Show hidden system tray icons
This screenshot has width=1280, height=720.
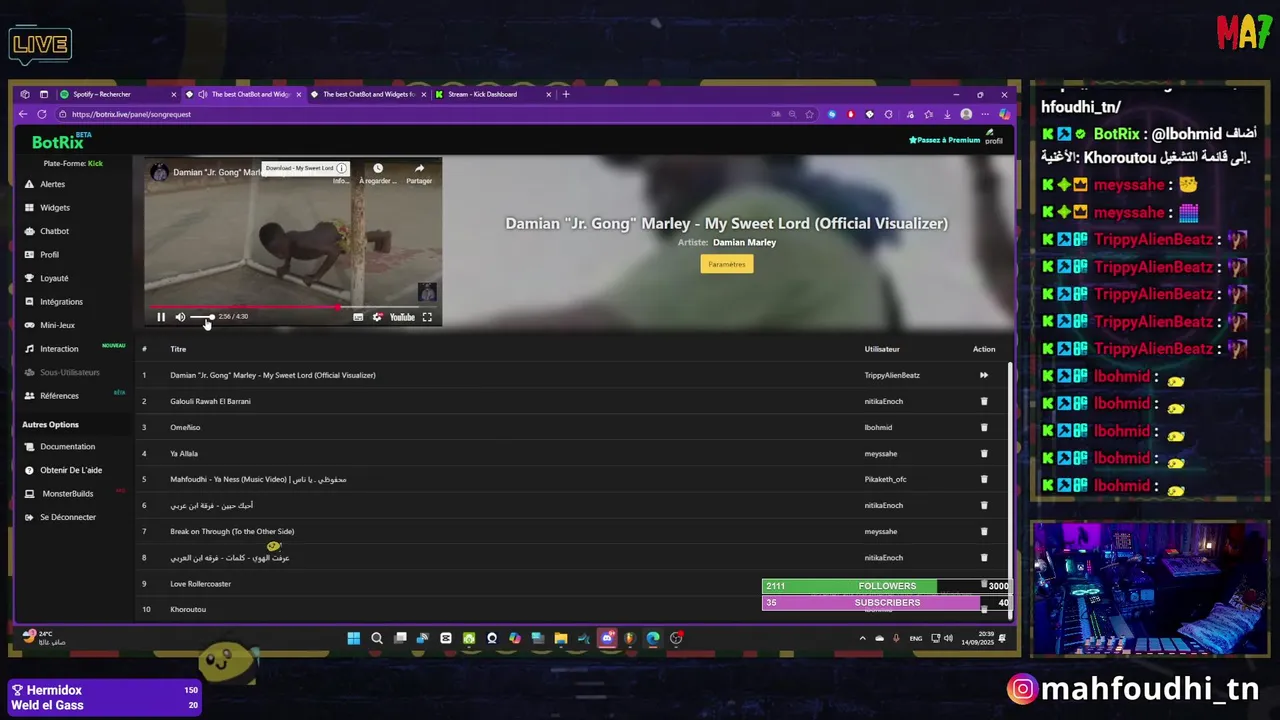coord(863,638)
